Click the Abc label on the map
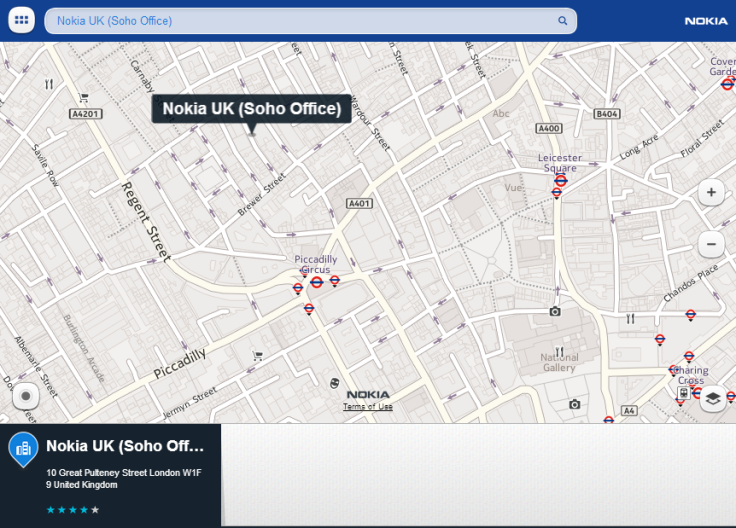 (x=501, y=114)
